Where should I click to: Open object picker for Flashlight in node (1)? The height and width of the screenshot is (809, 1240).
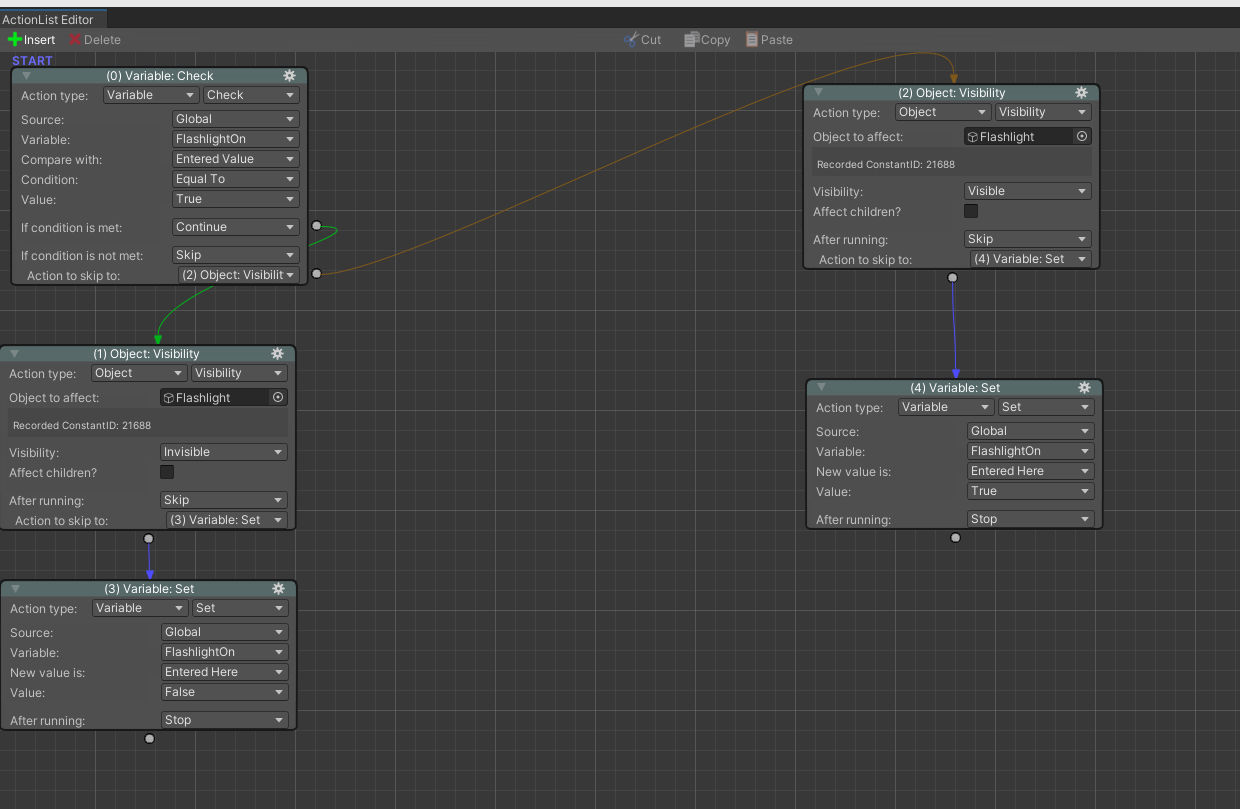click(278, 398)
